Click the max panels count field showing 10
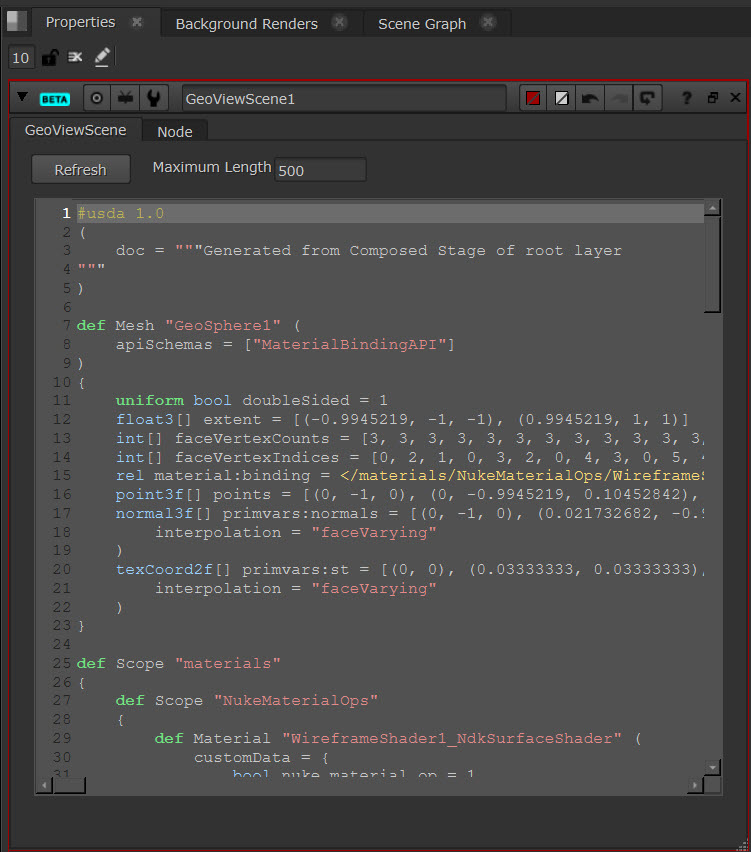 pyautogui.click(x=21, y=58)
